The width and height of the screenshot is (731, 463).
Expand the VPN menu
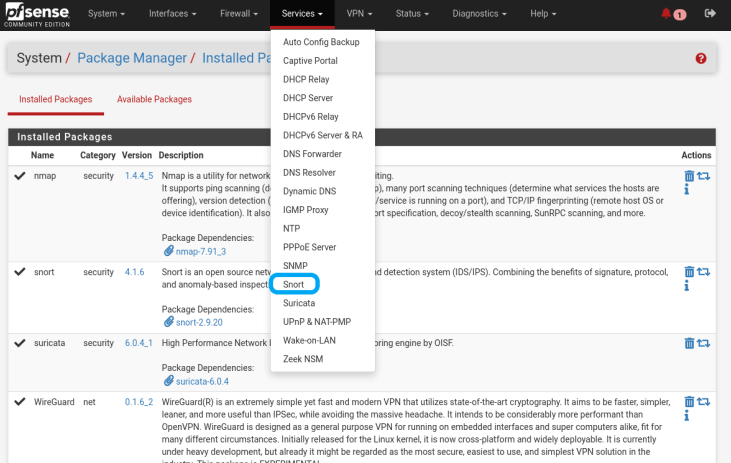coord(359,14)
